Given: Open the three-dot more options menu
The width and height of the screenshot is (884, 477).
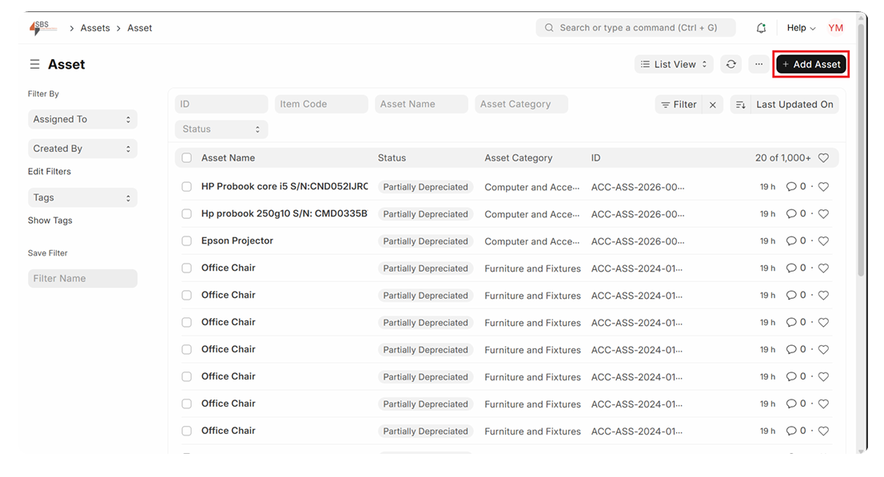Looking at the screenshot, I should [759, 64].
